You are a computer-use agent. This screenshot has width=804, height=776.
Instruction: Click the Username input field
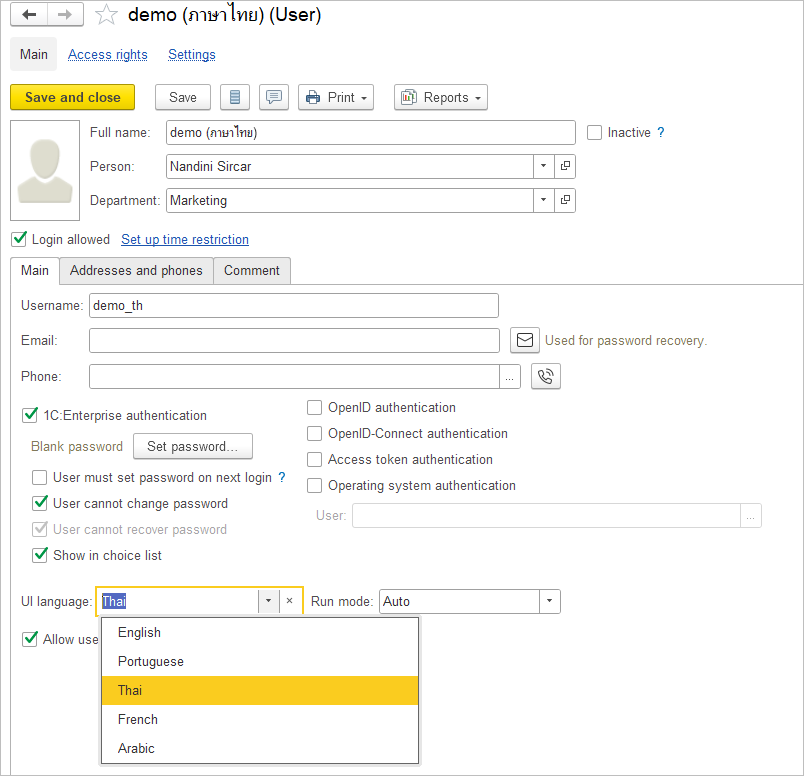[x=293, y=306]
